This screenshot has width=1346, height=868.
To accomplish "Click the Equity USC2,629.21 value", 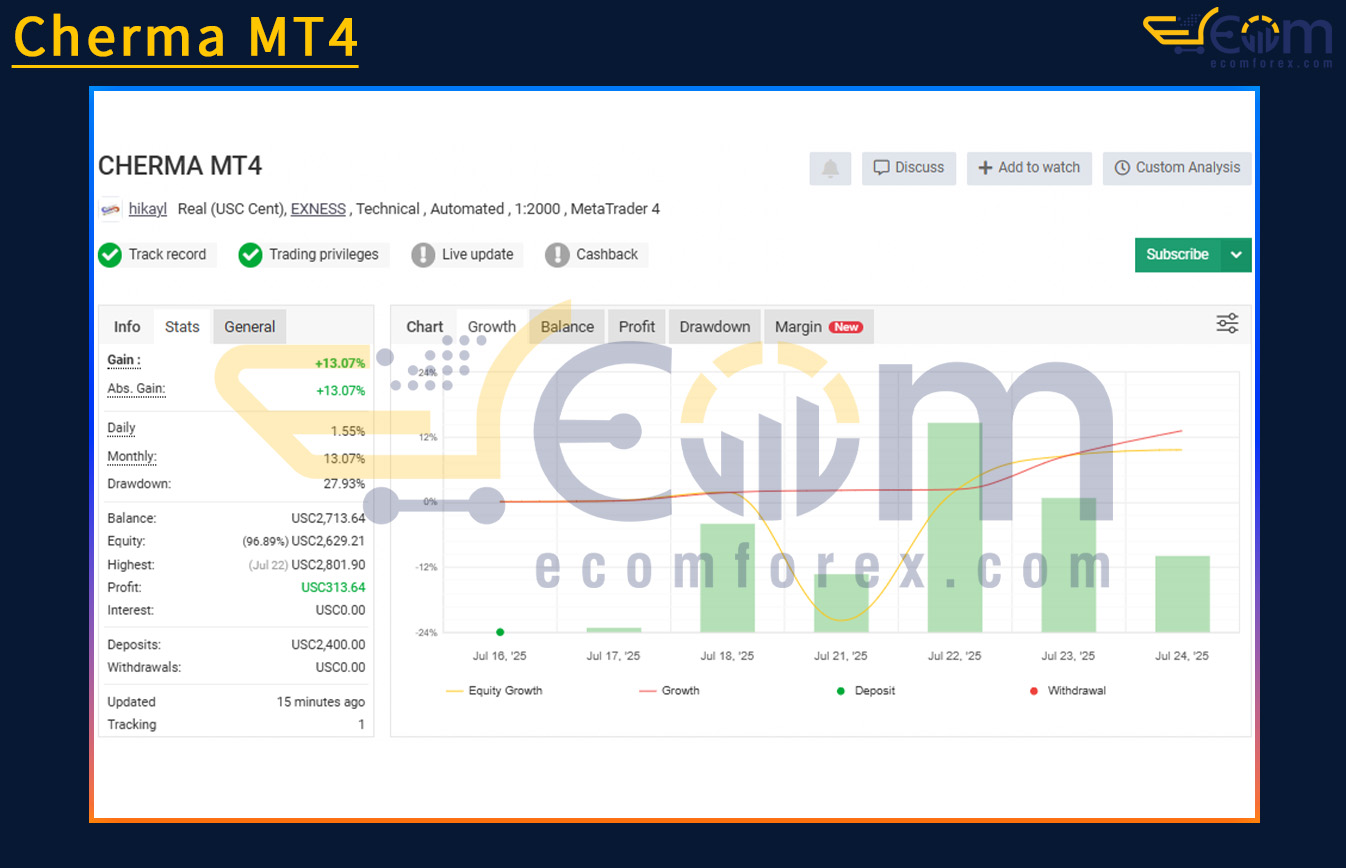I will [328, 542].
